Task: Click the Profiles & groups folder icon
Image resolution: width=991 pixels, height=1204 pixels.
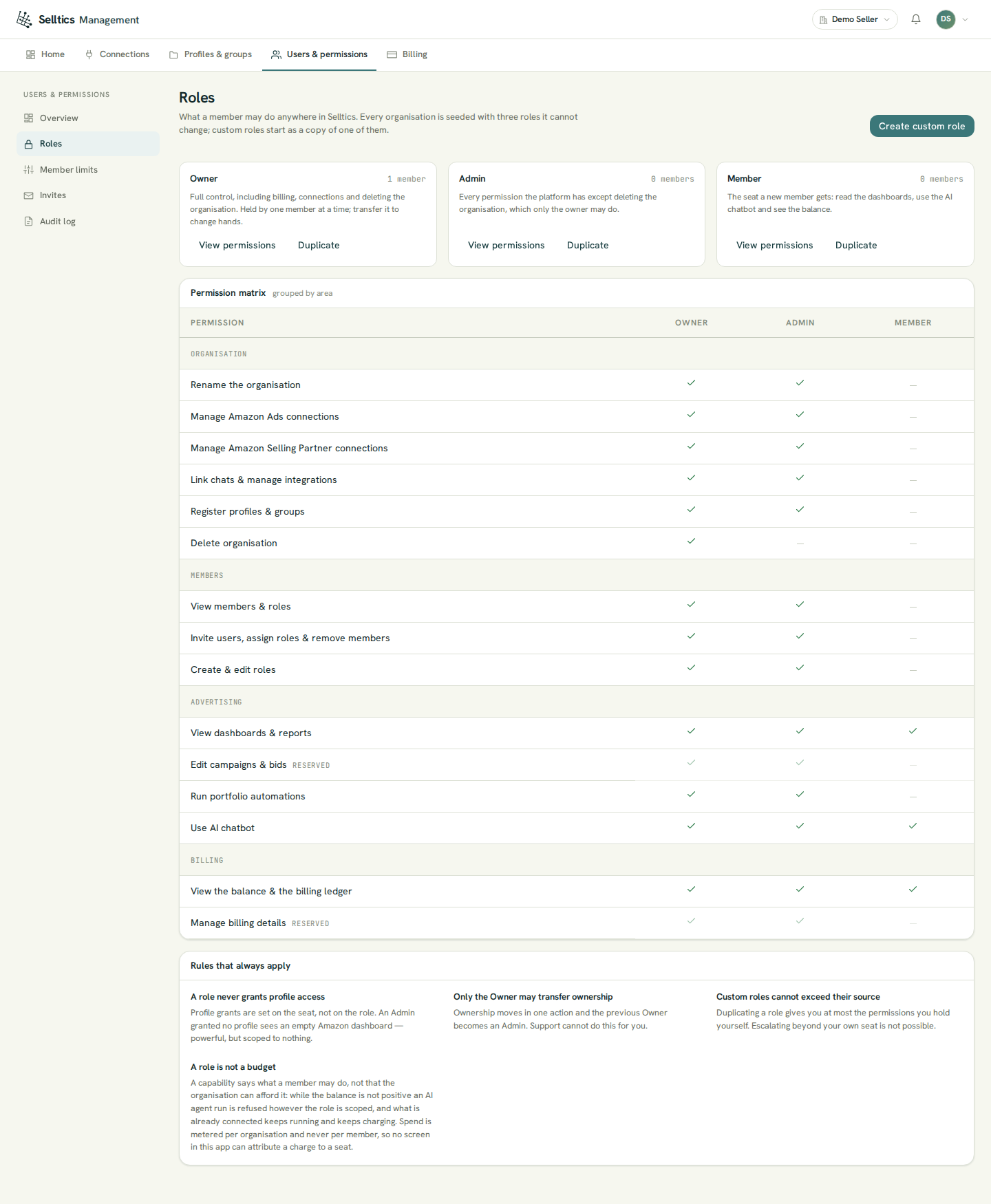Action: [173, 54]
